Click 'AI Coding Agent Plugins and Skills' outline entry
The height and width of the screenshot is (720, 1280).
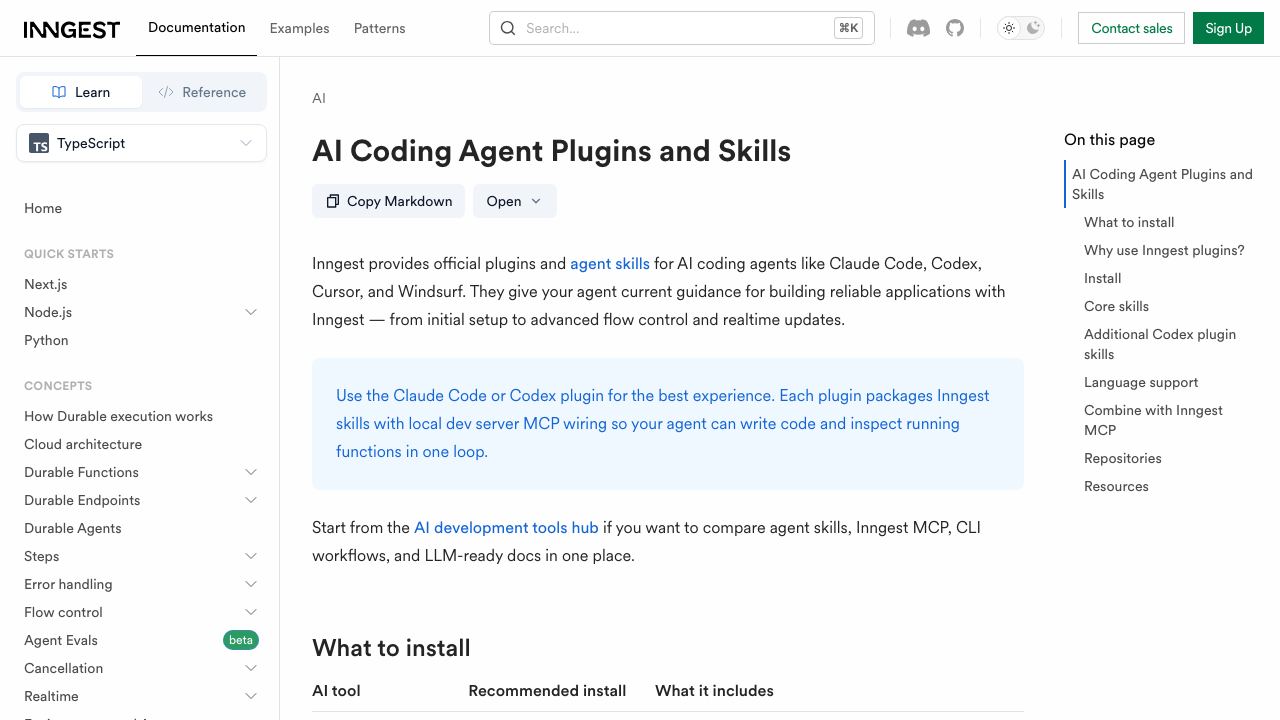pos(1162,184)
